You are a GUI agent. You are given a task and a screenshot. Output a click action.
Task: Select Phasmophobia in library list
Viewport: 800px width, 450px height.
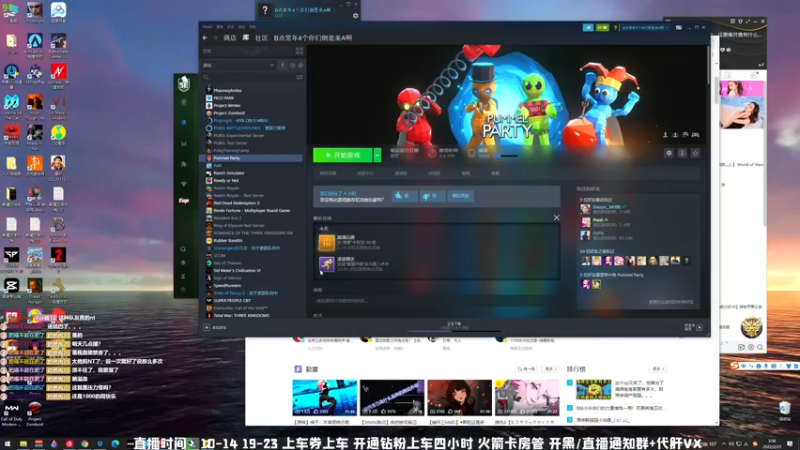[x=227, y=90]
